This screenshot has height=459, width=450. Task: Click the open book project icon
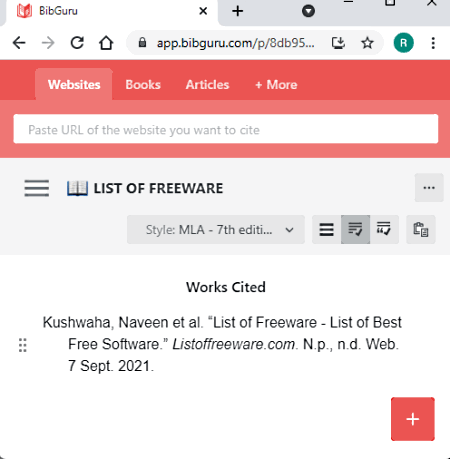pyautogui.click(x=77, y=188)
